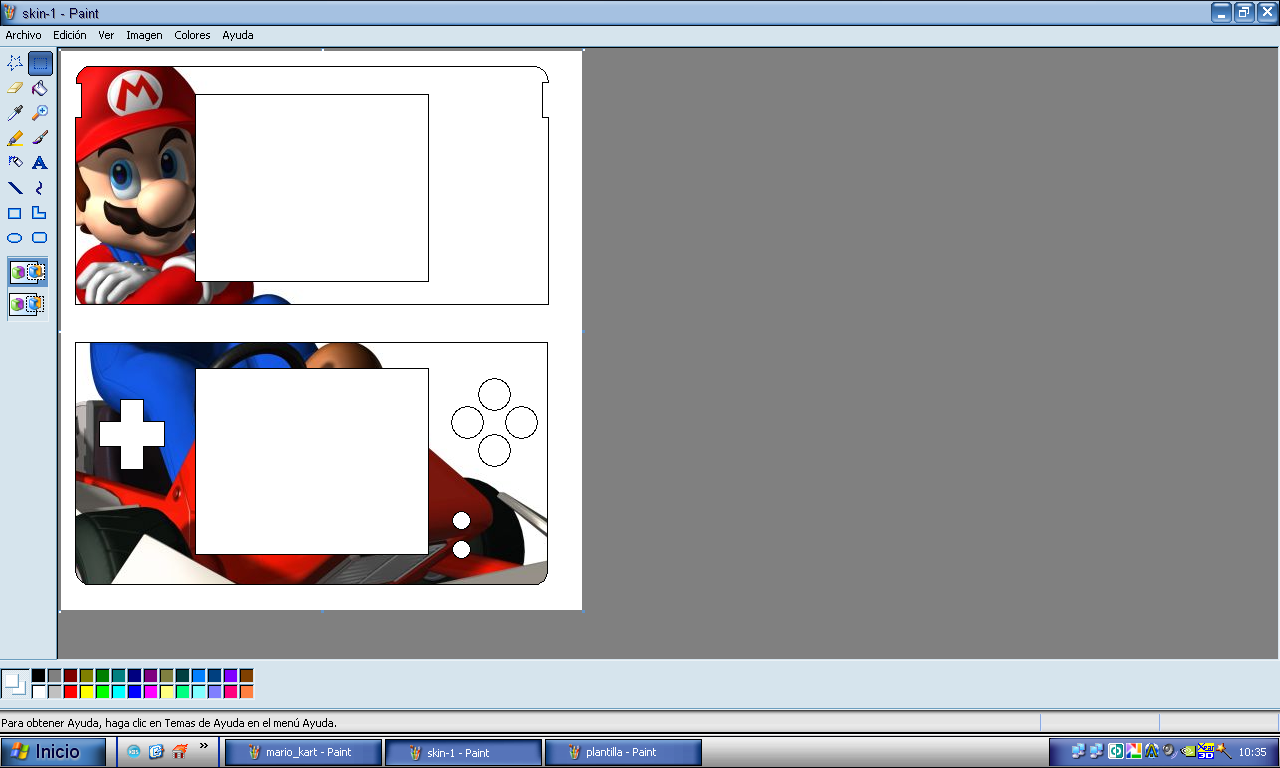Image resolution: width=1280 pixels, height=768 pixels.
Task: Select the Free-Form Select tool
Action: (15, 63)
